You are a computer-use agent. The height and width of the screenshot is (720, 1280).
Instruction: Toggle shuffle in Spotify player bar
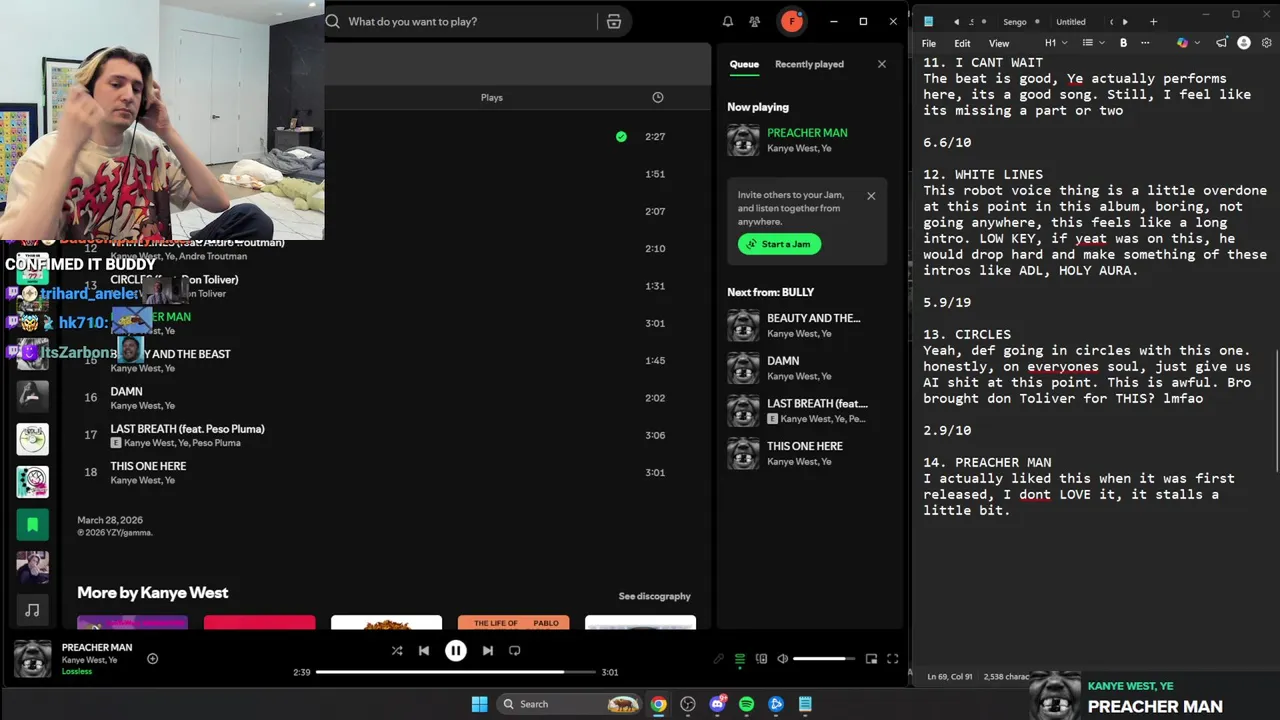click(x=397, y=650)
